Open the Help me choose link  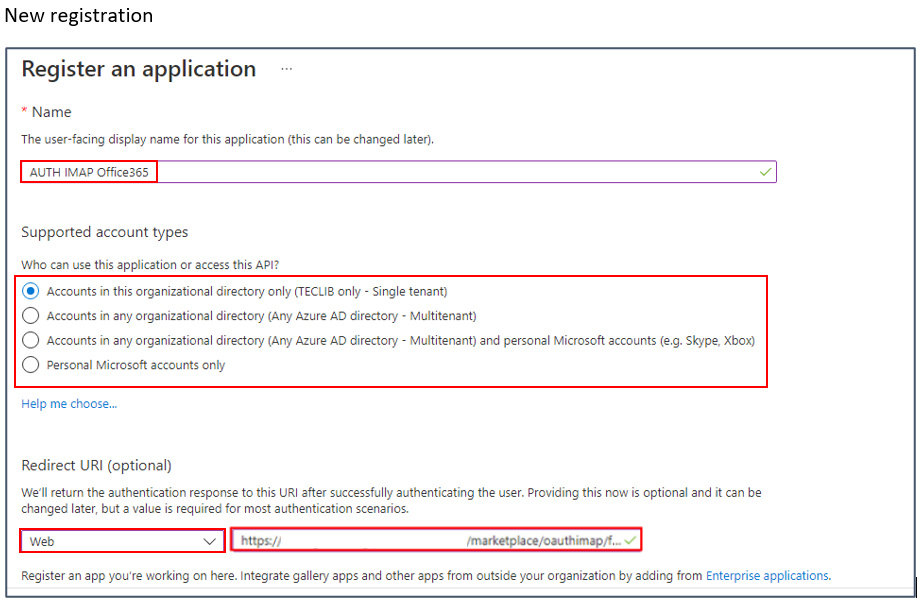pos(68,403)
